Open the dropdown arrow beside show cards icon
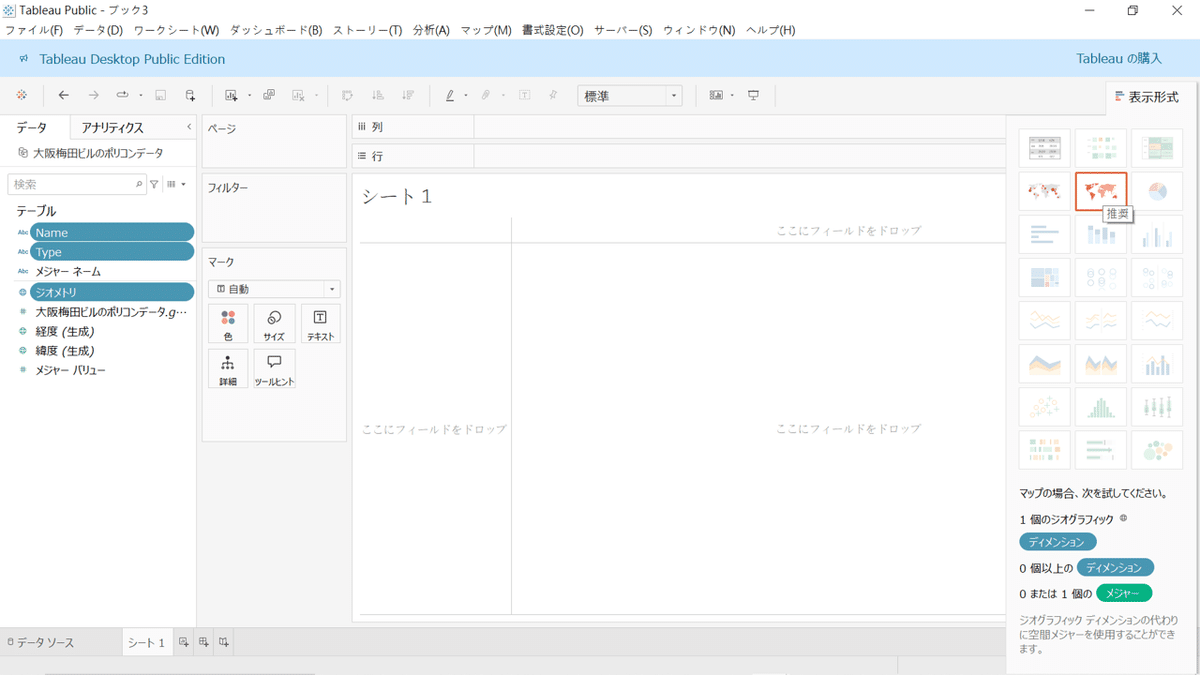This screenshot has width=1200, height=675. coord(732,96)
